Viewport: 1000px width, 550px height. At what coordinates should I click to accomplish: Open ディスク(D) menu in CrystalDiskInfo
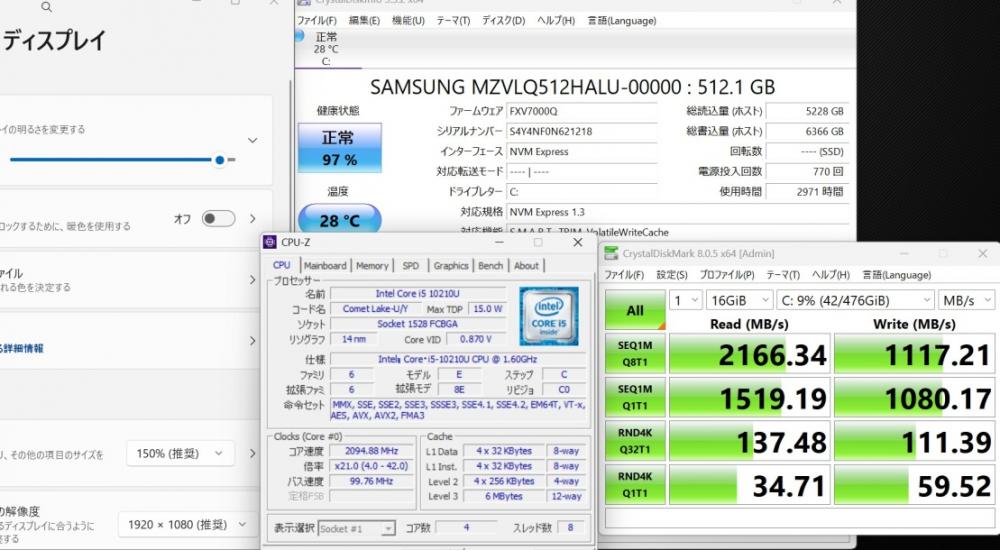pos(503,20)
